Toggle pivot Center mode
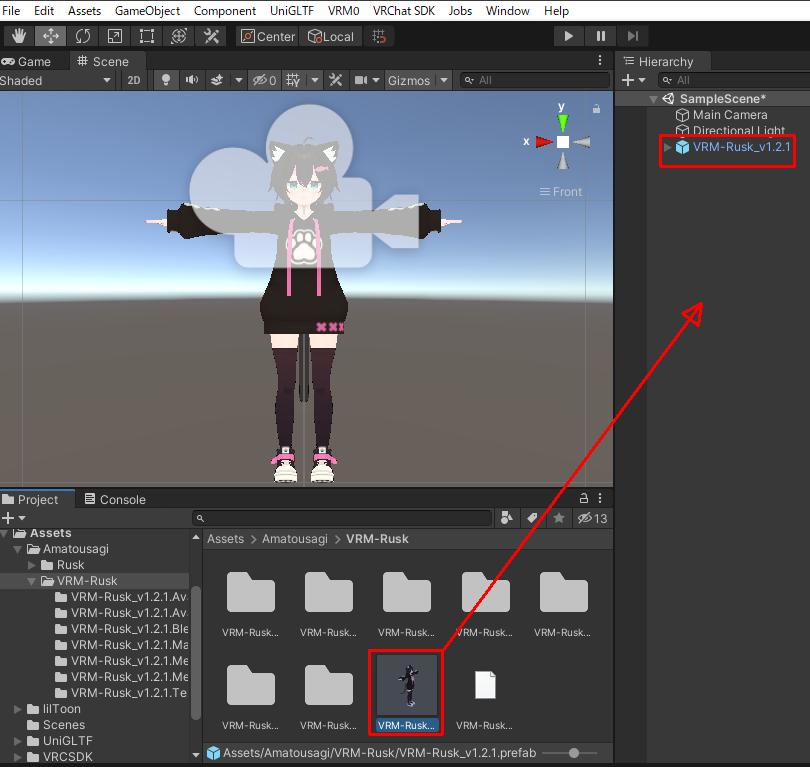Screen dimensions: 810x767 tap(268, 36)
